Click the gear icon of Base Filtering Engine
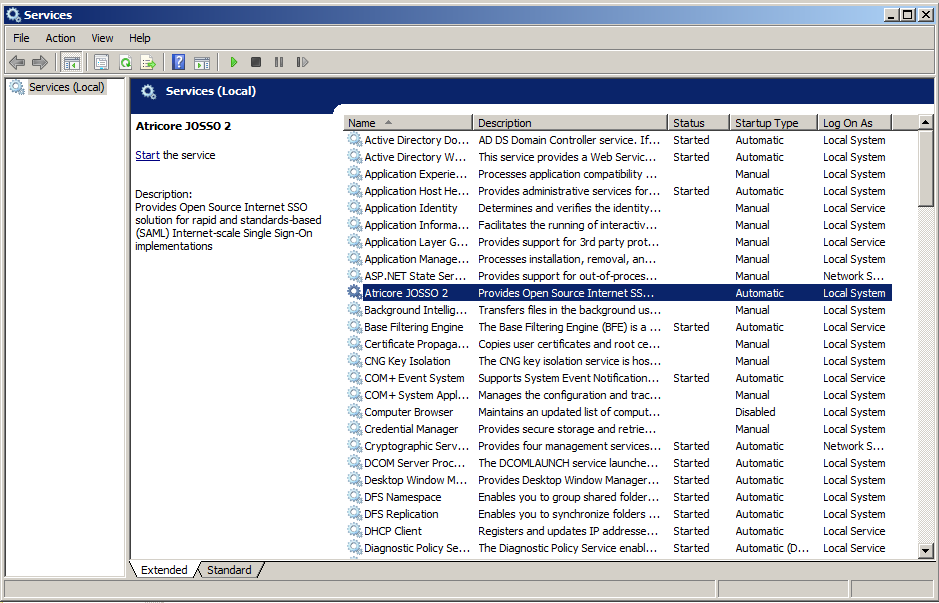This screenshot has width=939, height=603. [355, 326]
